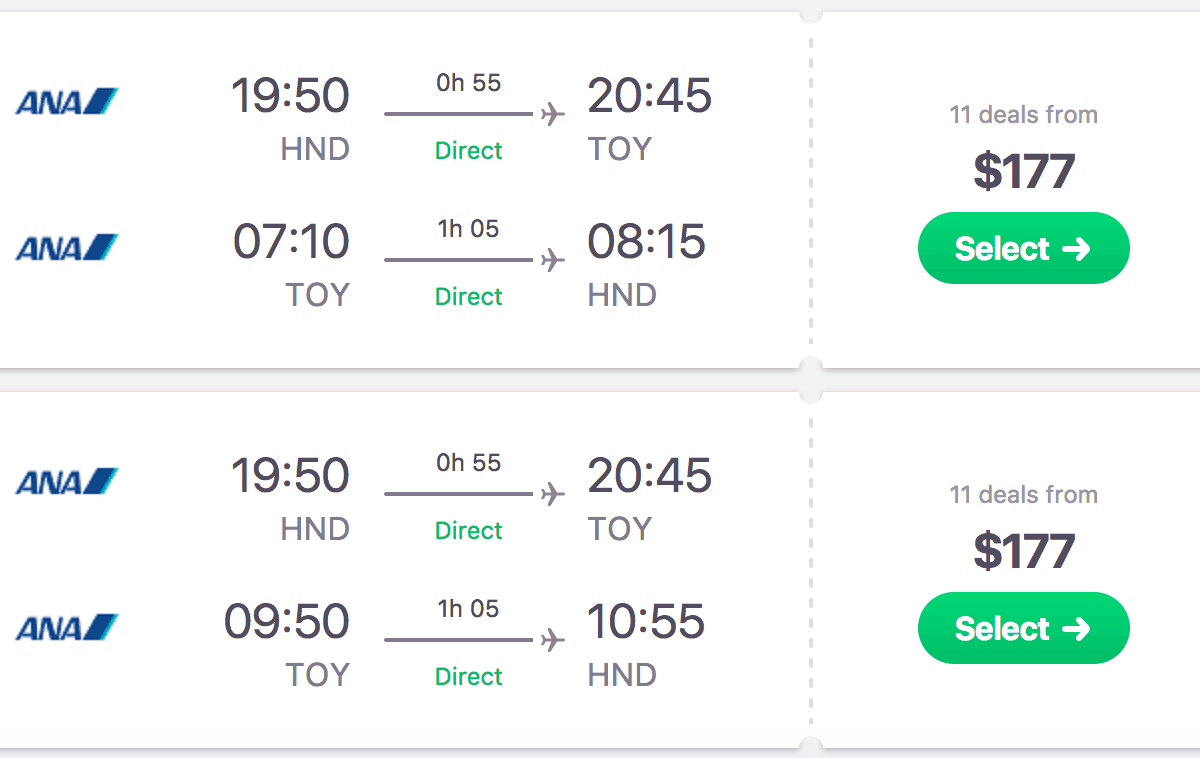
Task: Click the 09:50 departure time
Action: (x=287, y=622)
